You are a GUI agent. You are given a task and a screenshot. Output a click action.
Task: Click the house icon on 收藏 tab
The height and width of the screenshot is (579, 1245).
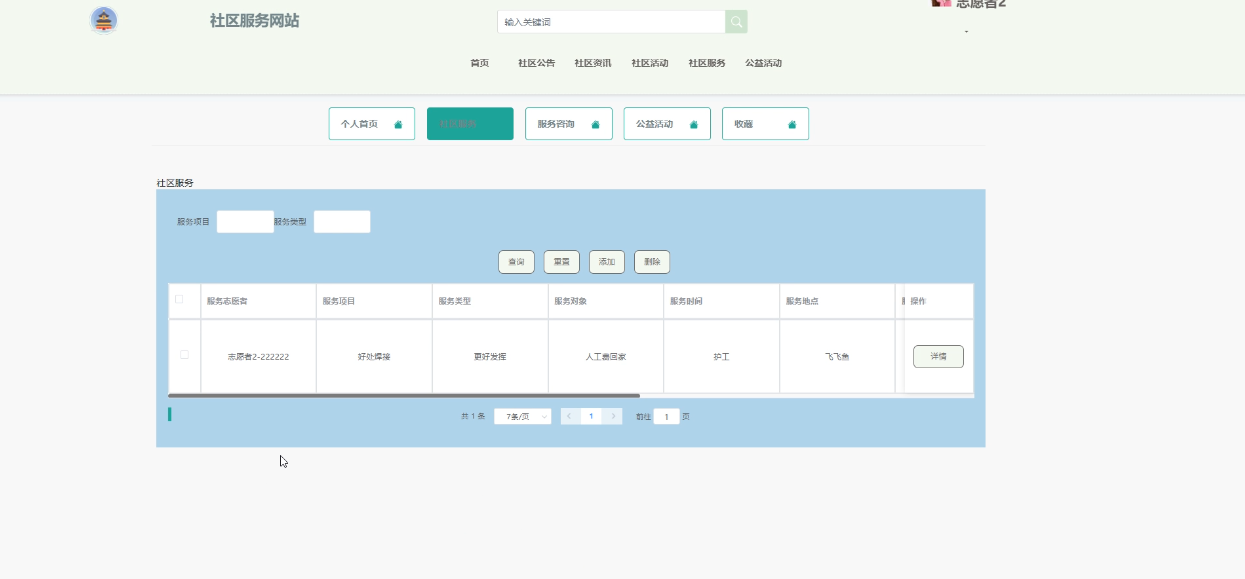click(x=792, y=125)
